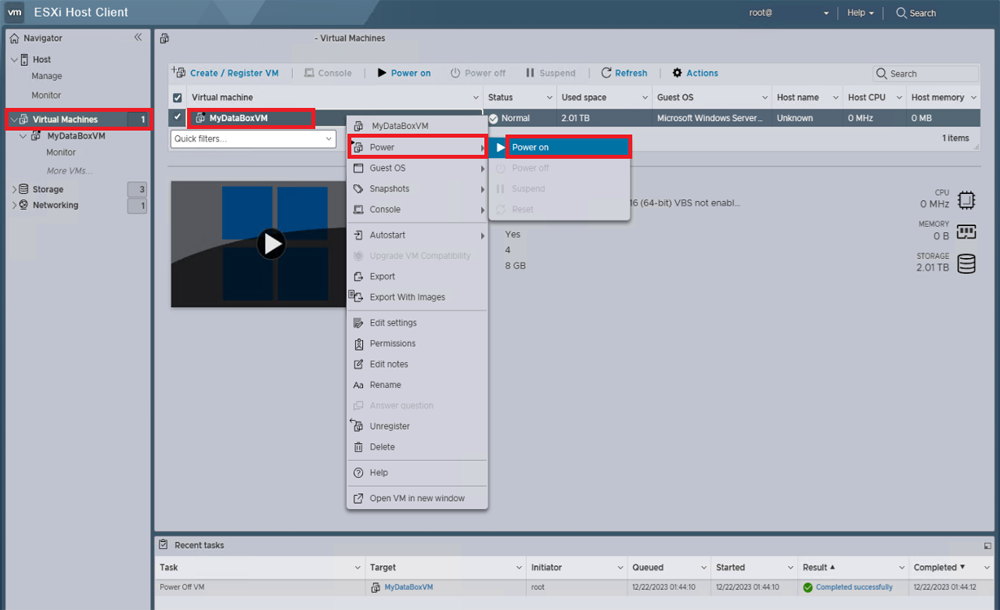Click the vm logo icon
Viewport: 1000px width, 610px height.
coord(14,12)
